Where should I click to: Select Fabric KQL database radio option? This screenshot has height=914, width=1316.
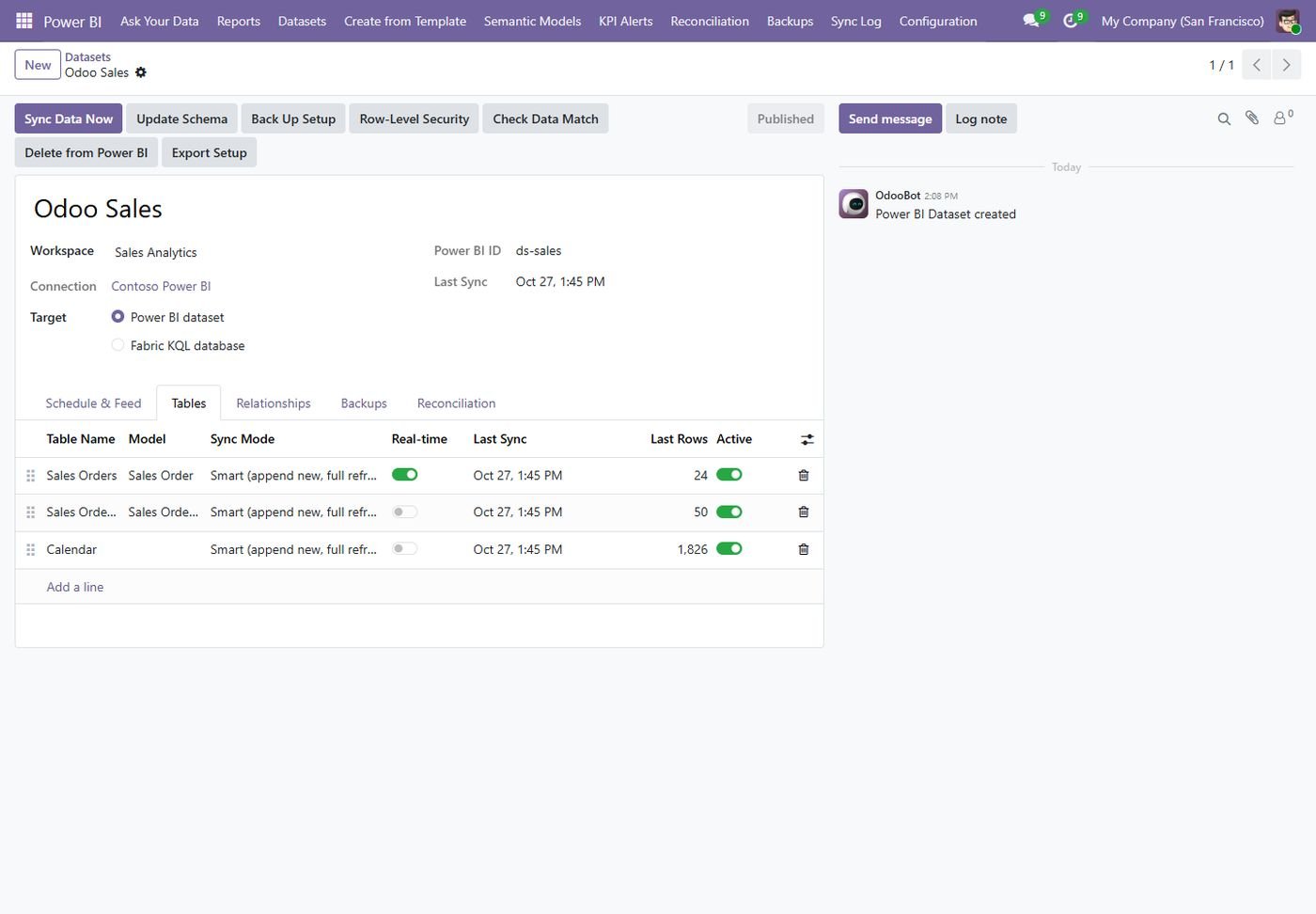click(x=117, y=345)
